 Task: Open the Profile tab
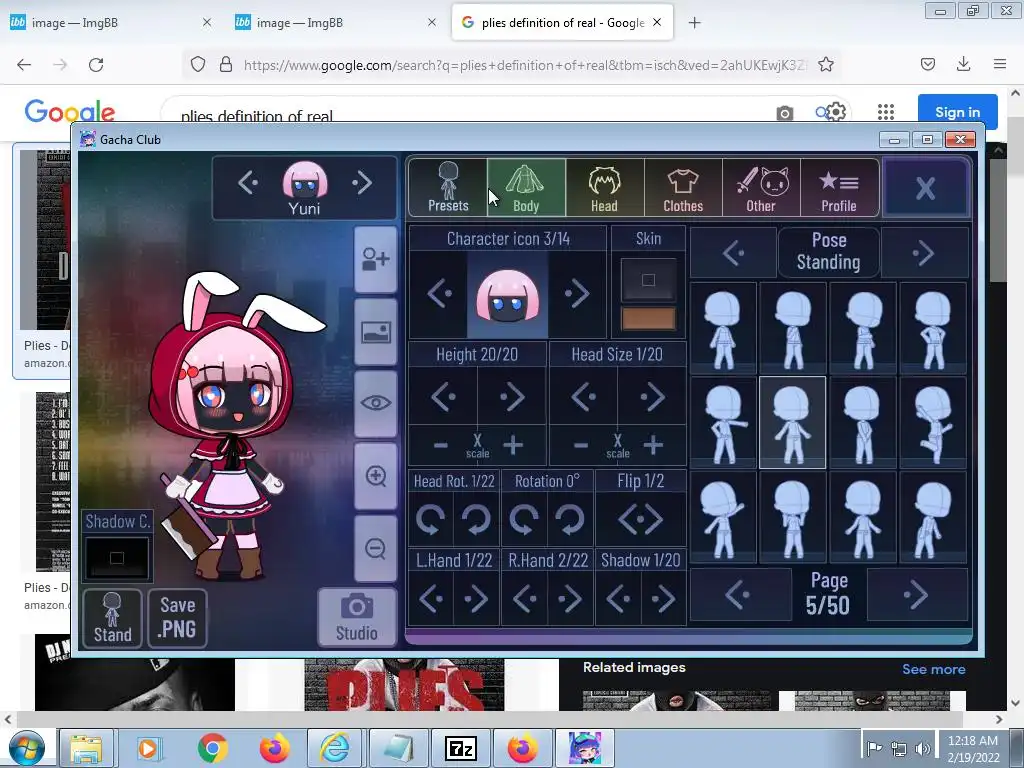(x=839, y=187)
